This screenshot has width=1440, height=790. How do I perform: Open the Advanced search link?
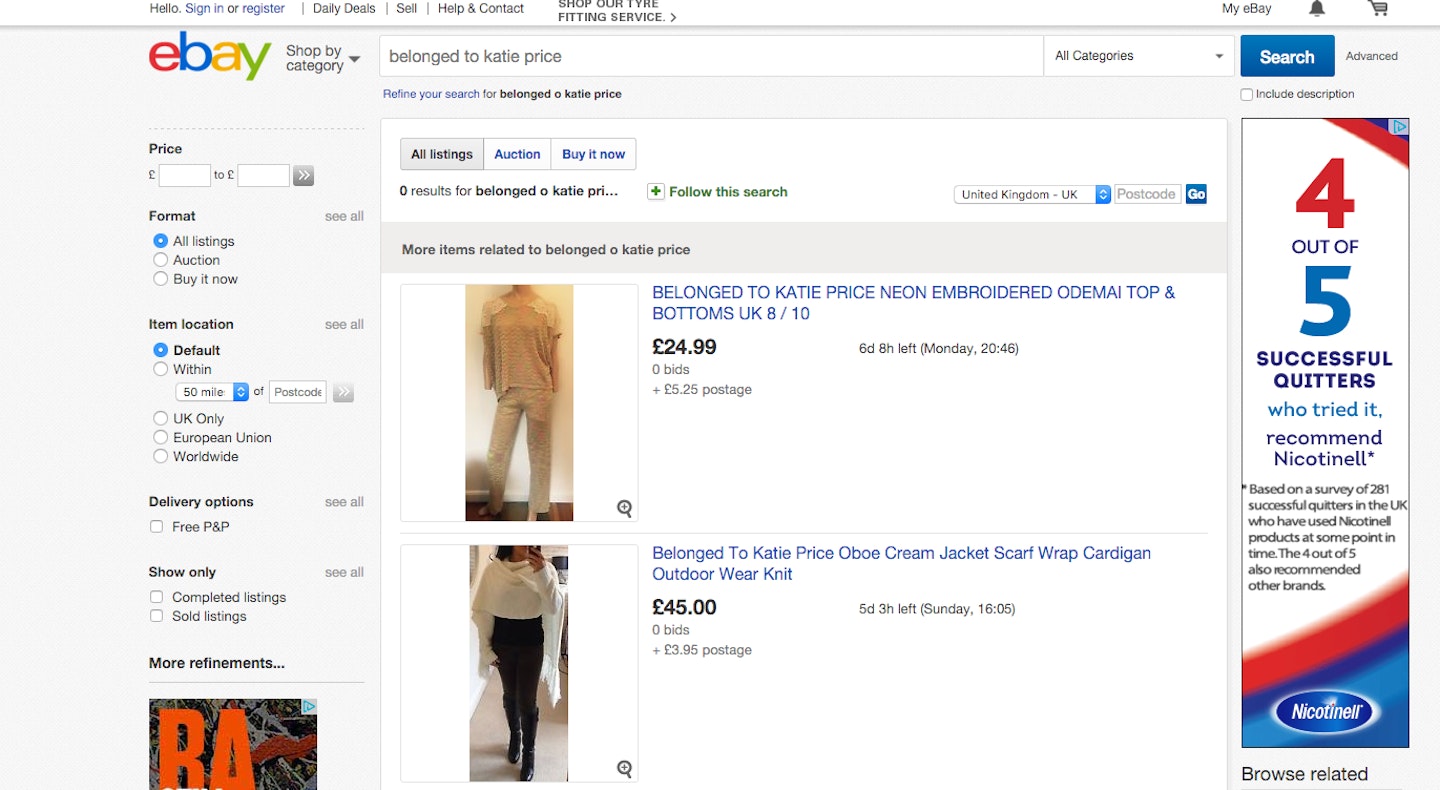1372,56
